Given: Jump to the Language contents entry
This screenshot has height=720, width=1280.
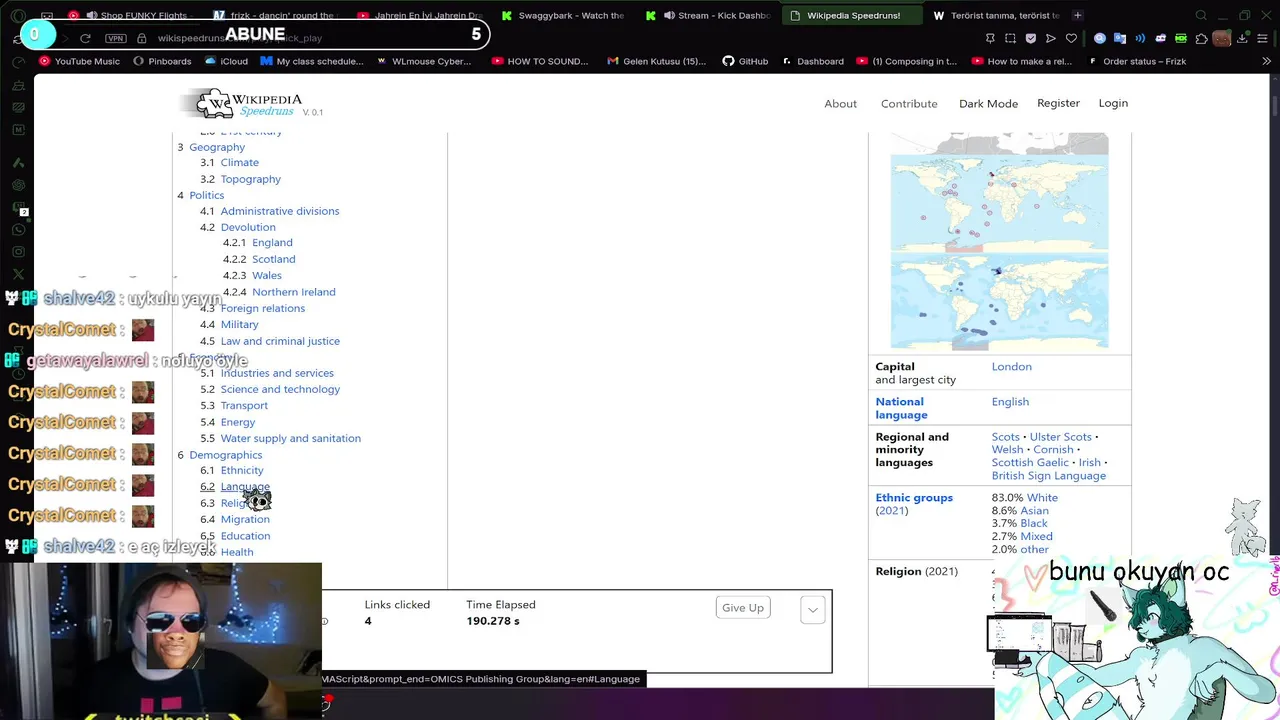Looking at the screenshot, I should point(245,487).
